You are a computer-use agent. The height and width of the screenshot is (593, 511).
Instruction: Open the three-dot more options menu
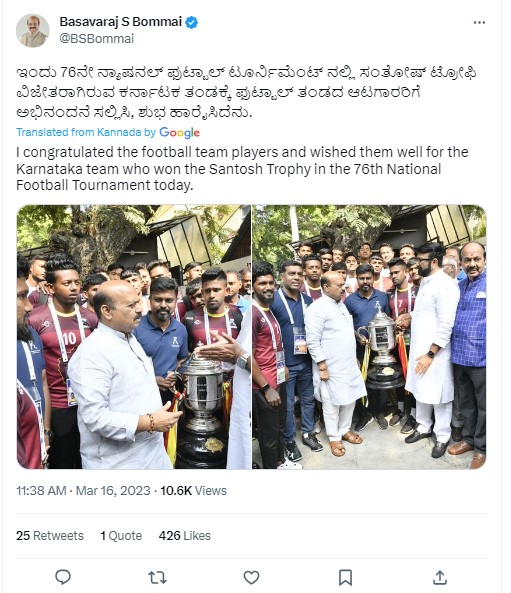[479, 23]
